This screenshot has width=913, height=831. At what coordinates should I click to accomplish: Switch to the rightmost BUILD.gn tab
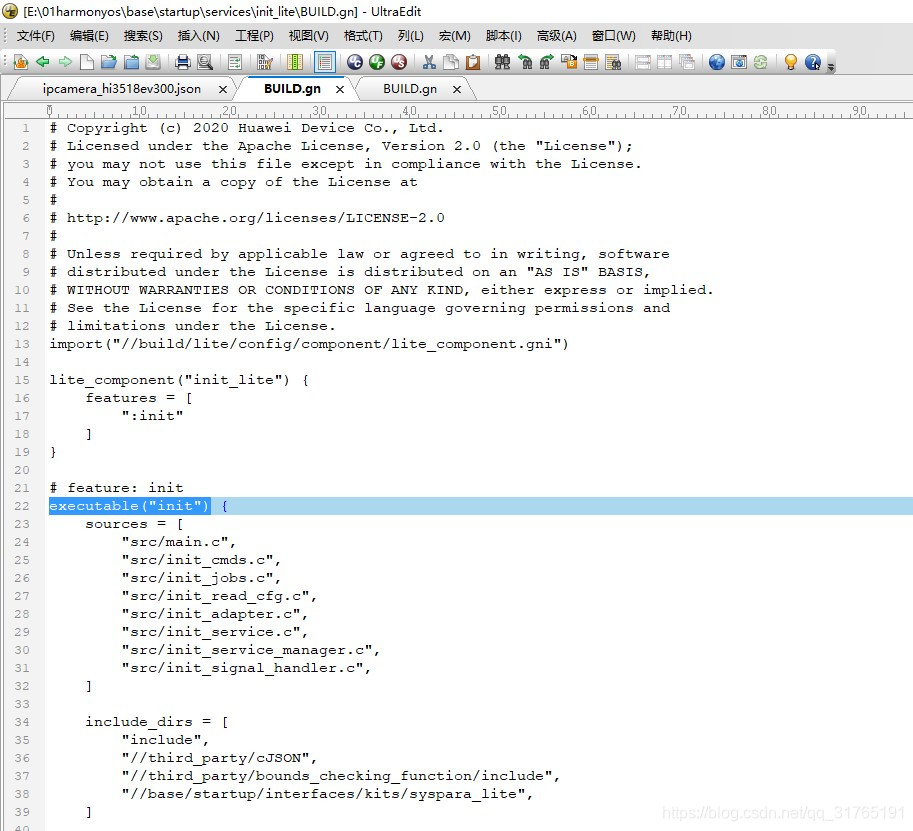[410, 89]
